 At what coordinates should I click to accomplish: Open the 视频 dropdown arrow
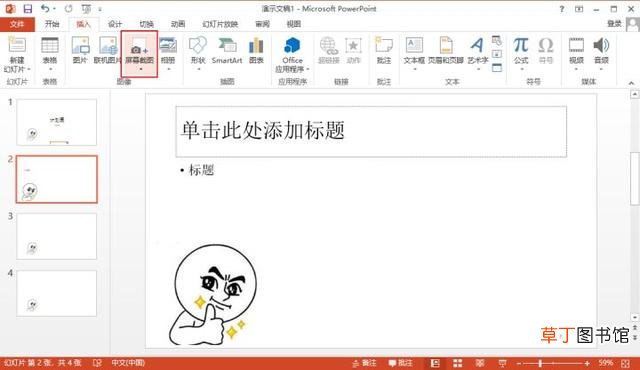tap(576, 69)
